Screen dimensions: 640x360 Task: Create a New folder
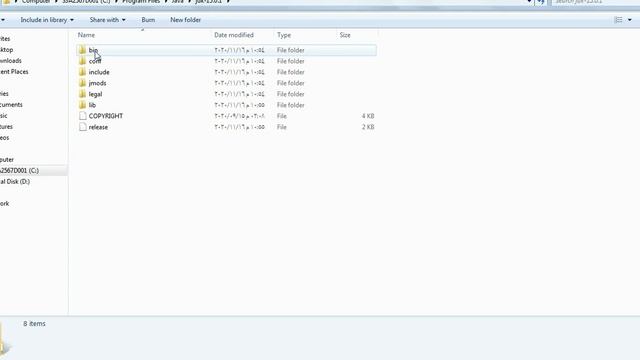(x=185, y=20)
